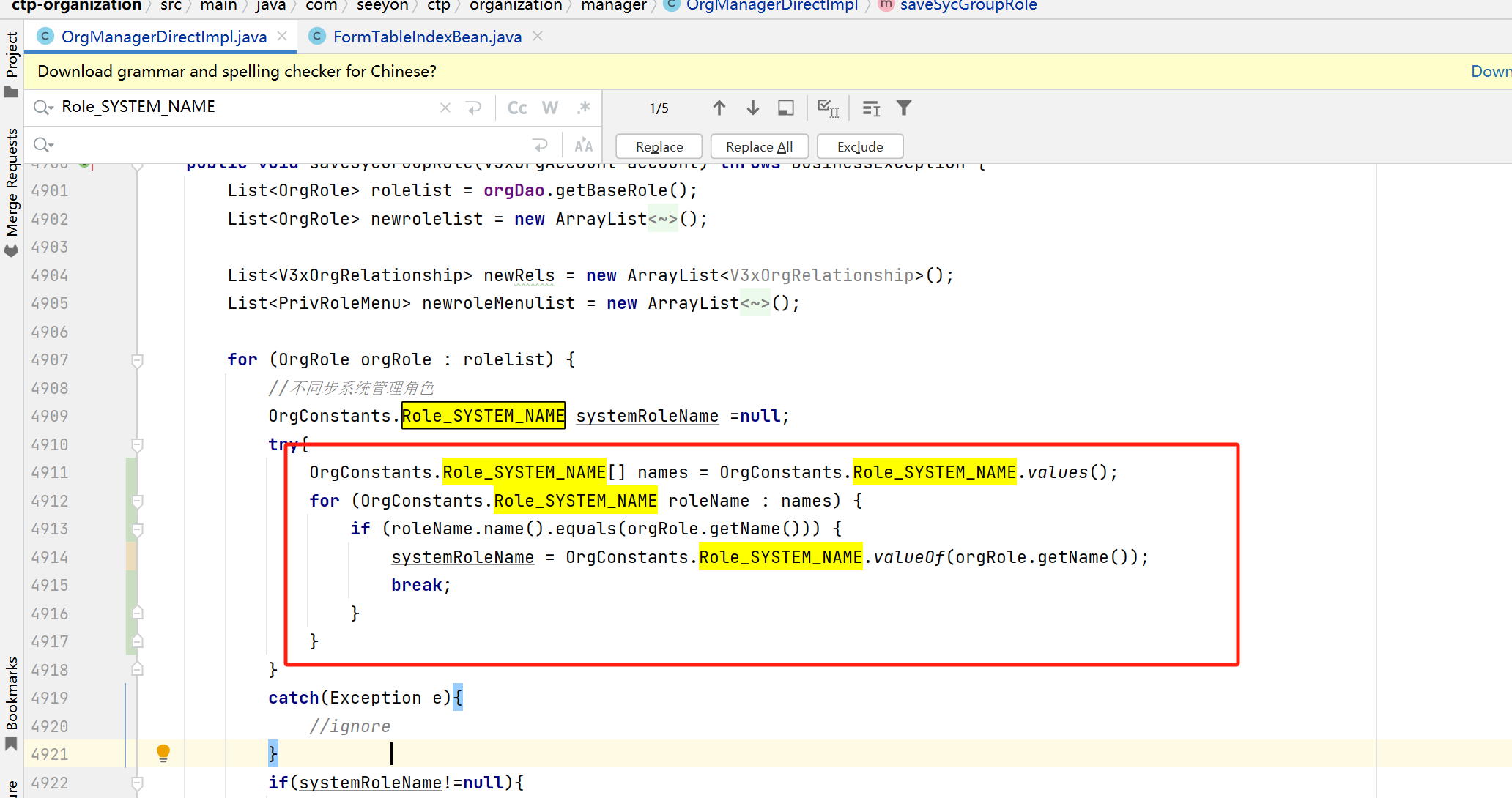Click the filter search results icon
Screen dimensions: 1512x798
[904, 108]
